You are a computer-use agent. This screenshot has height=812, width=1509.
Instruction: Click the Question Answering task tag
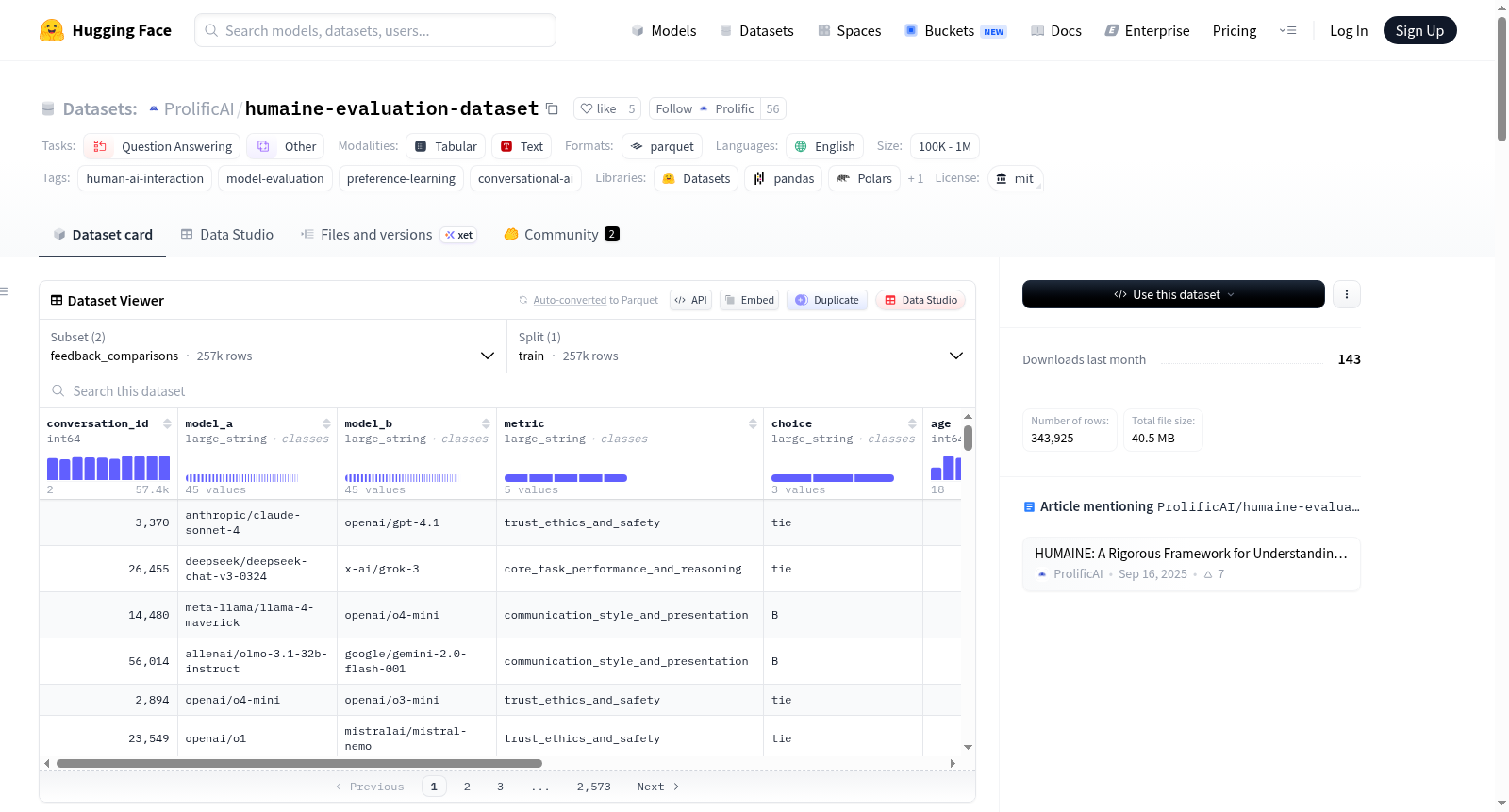(x=162, y=146)
